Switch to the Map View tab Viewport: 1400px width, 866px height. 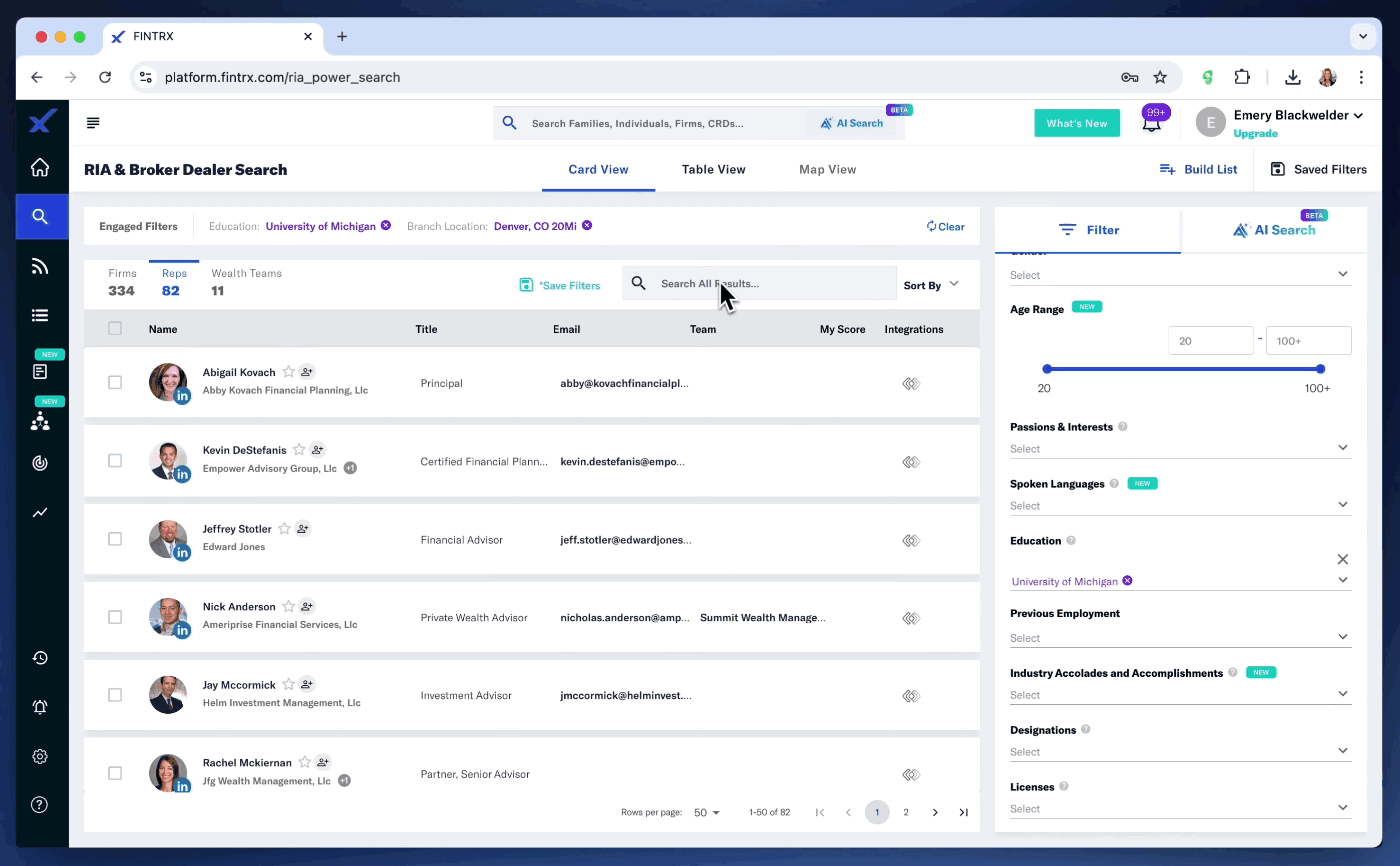point(827,169)
